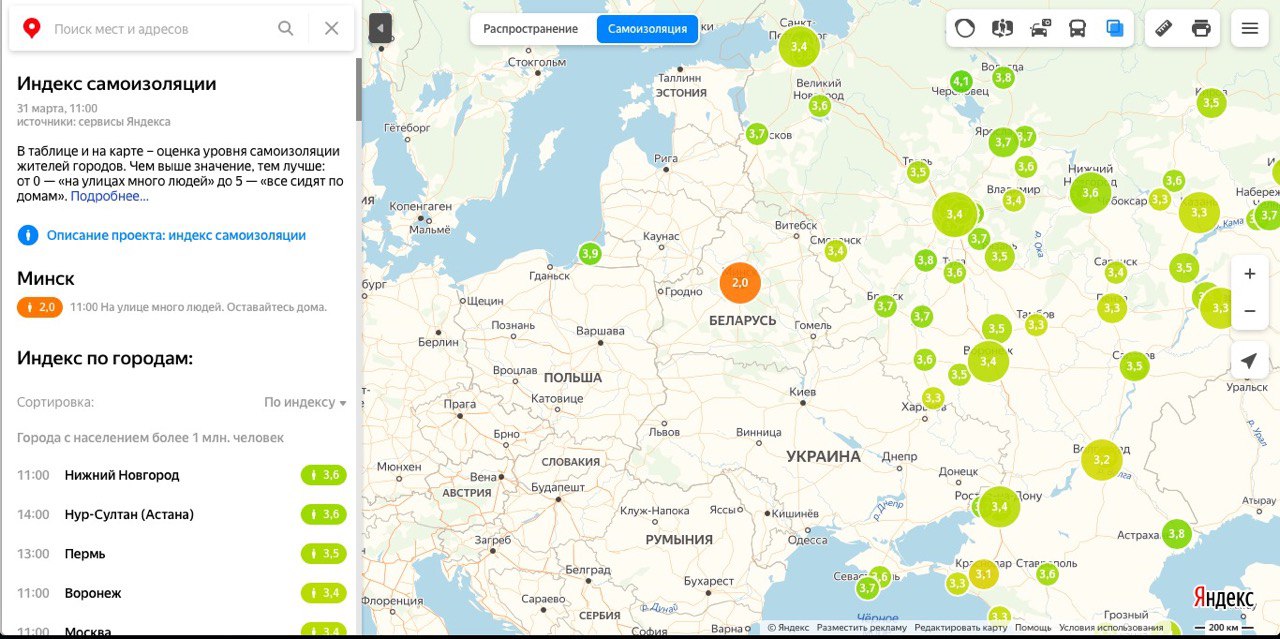Open Редактировать карту link
Screen dimensions: 1280x639
pyautogui.click(x=961, y=628)
